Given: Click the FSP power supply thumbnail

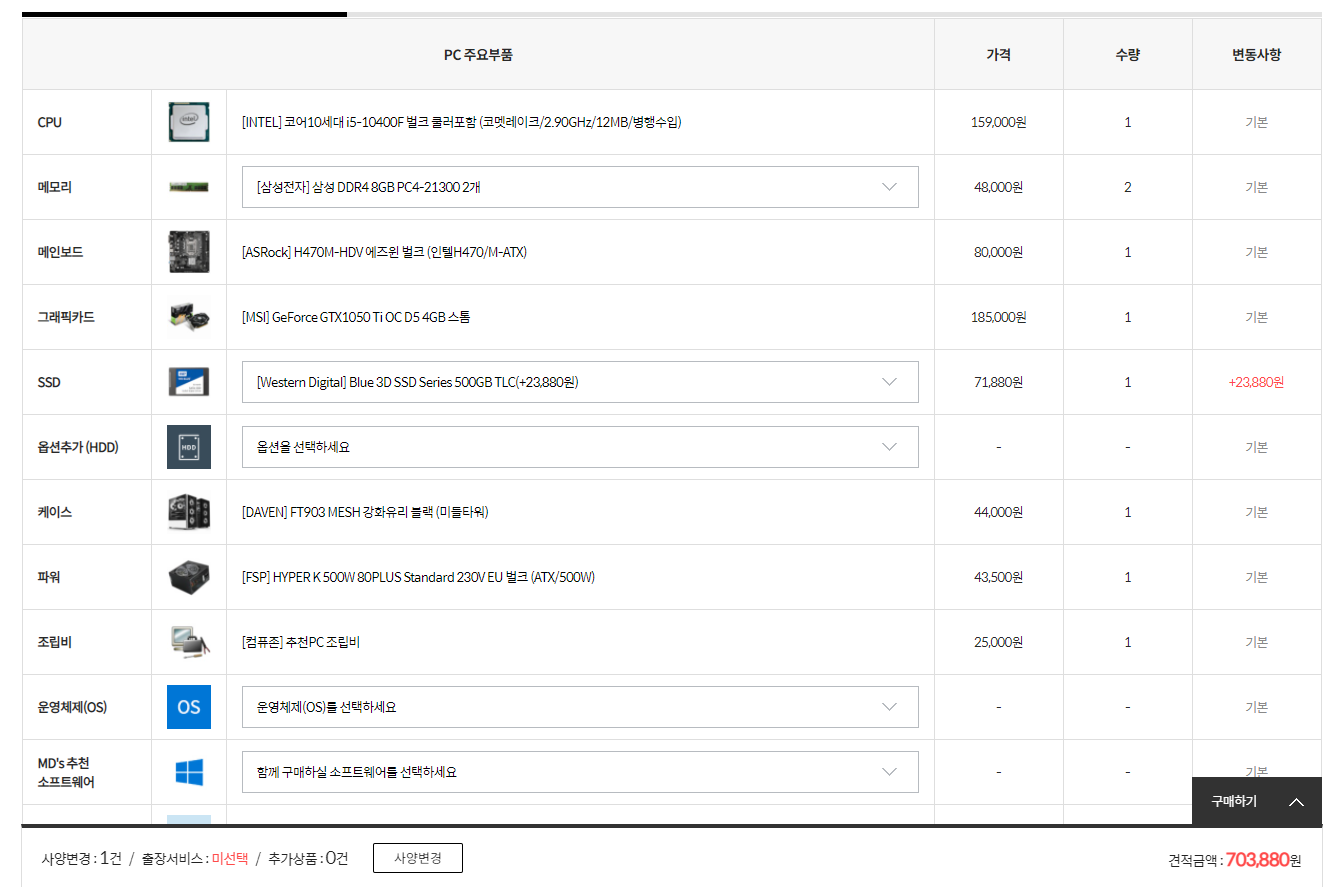Looking at the screenshot, I should coord(189,577).
